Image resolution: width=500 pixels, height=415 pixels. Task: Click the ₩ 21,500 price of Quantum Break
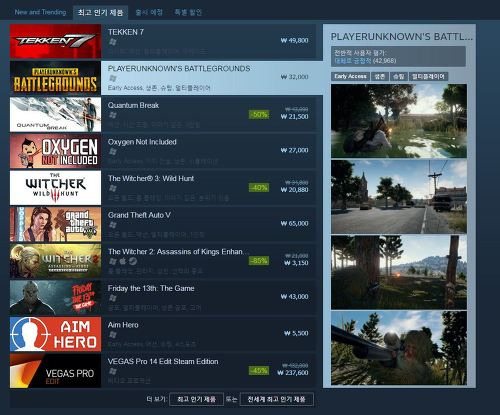click(294, 117)
